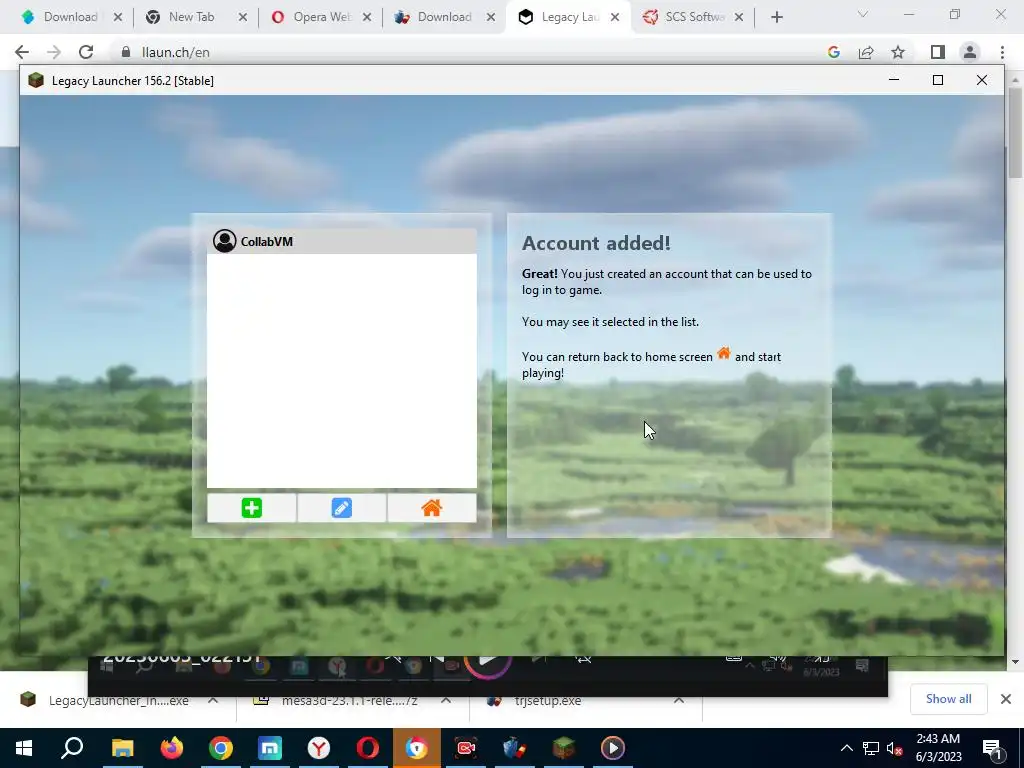Image resolution: width=1024 pixels, height=768 pixels.
Task: Switch to the Opera Web browser tab
Action: coord(312,17)
